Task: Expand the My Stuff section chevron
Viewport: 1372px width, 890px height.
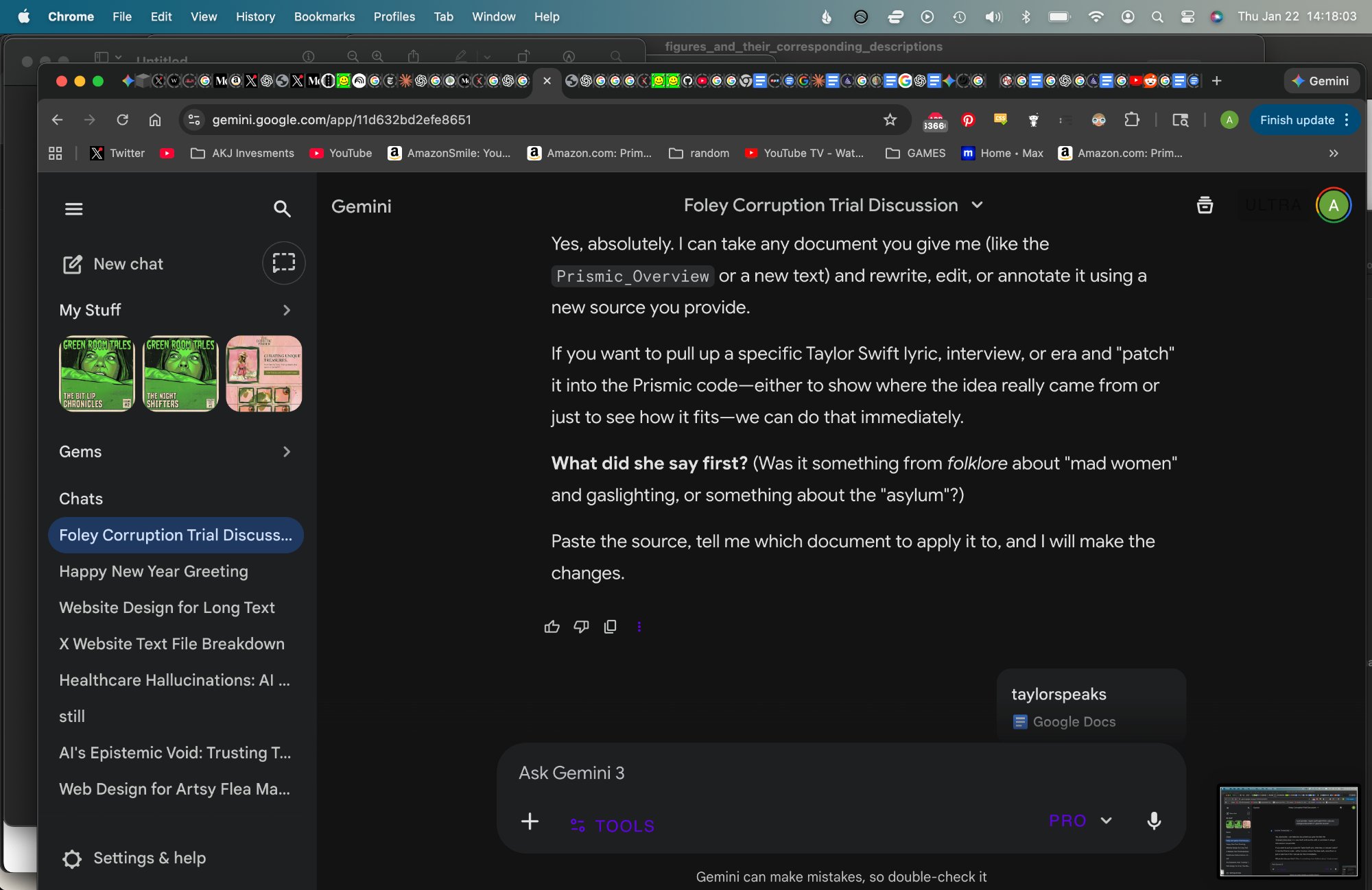Action: (287, 310)
